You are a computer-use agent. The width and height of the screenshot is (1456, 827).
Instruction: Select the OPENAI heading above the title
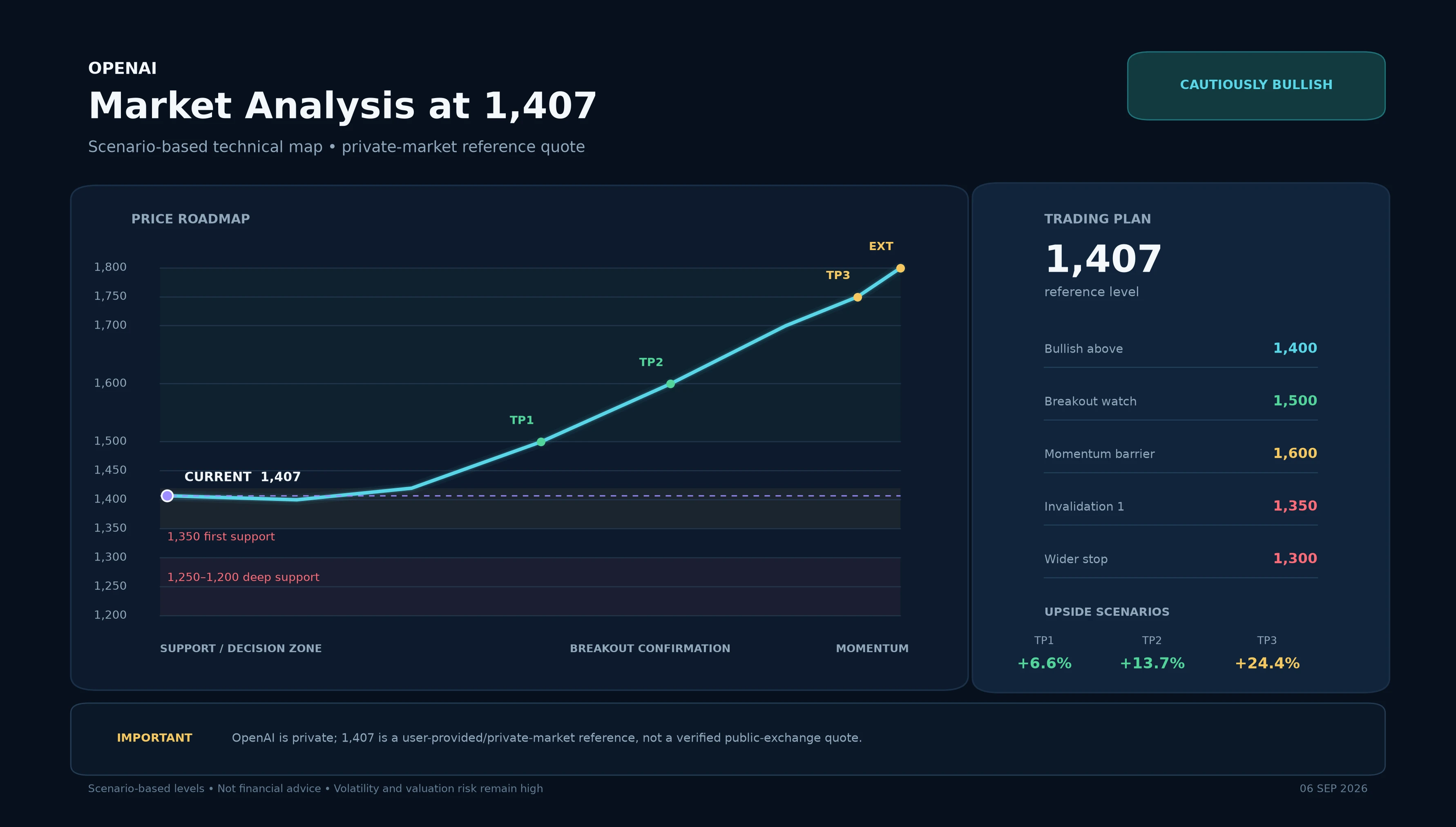(122, 69)
